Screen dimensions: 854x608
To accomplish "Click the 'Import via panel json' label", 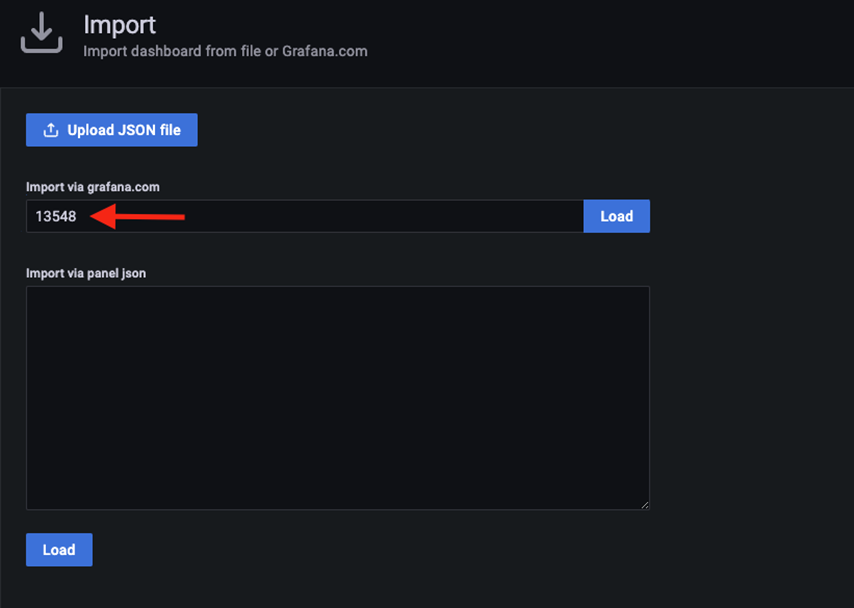I will click(86, 273).
